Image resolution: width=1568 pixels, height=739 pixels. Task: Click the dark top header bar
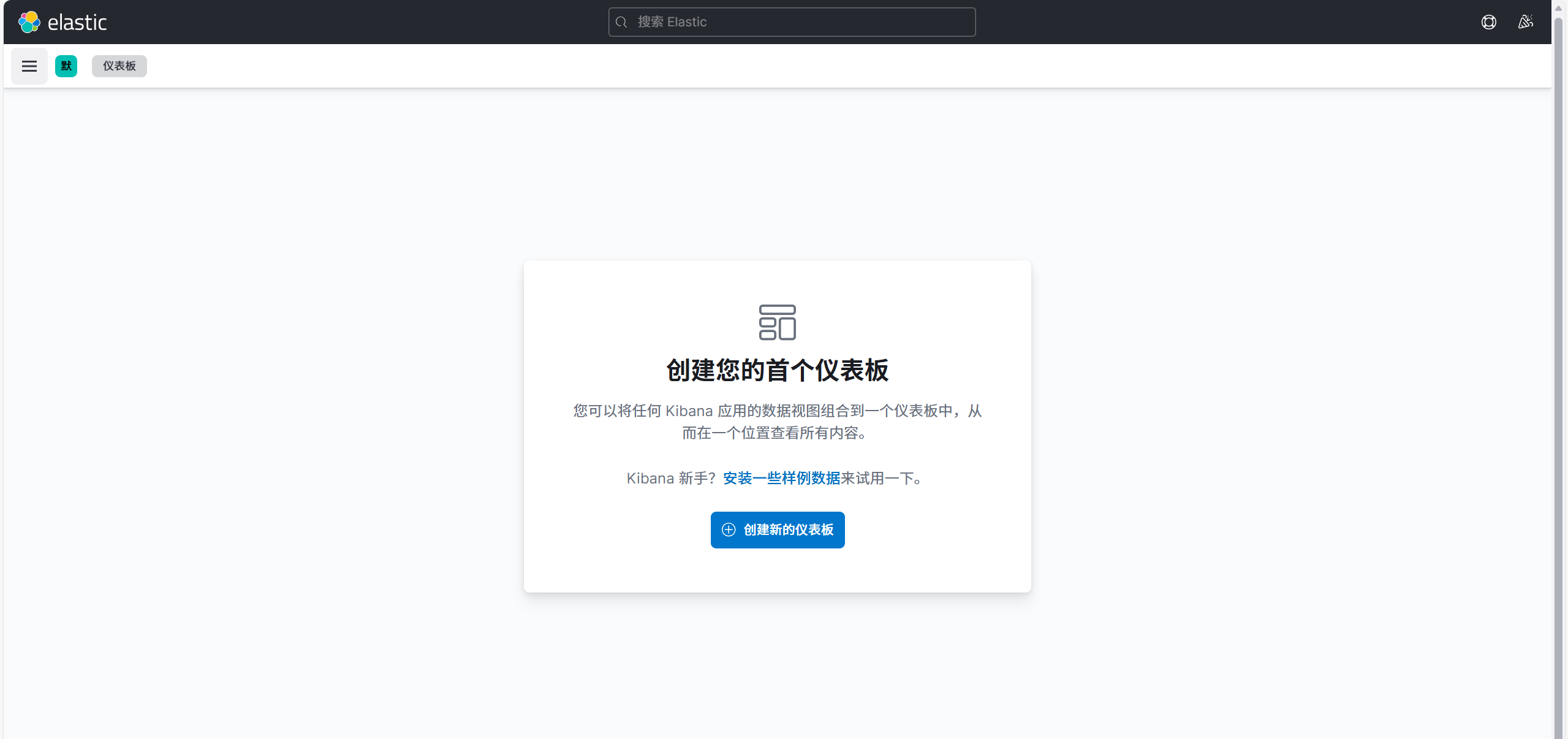coord(368,22)
